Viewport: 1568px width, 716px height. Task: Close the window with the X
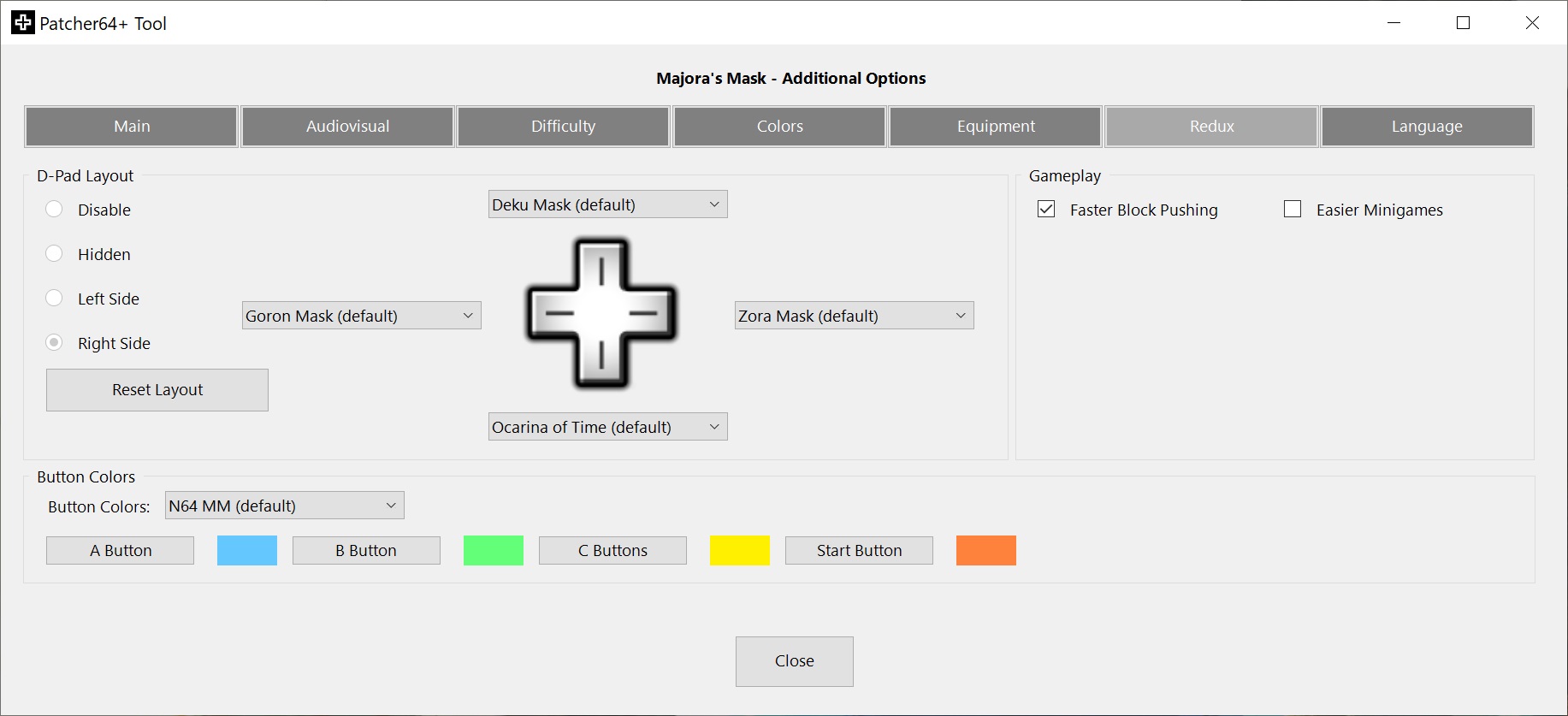(1532, 23)
